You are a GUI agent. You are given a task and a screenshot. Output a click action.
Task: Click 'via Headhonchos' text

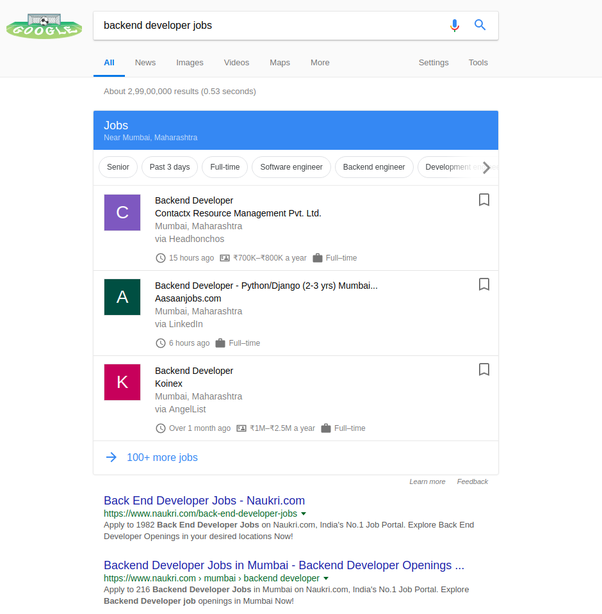coord(190,239)
